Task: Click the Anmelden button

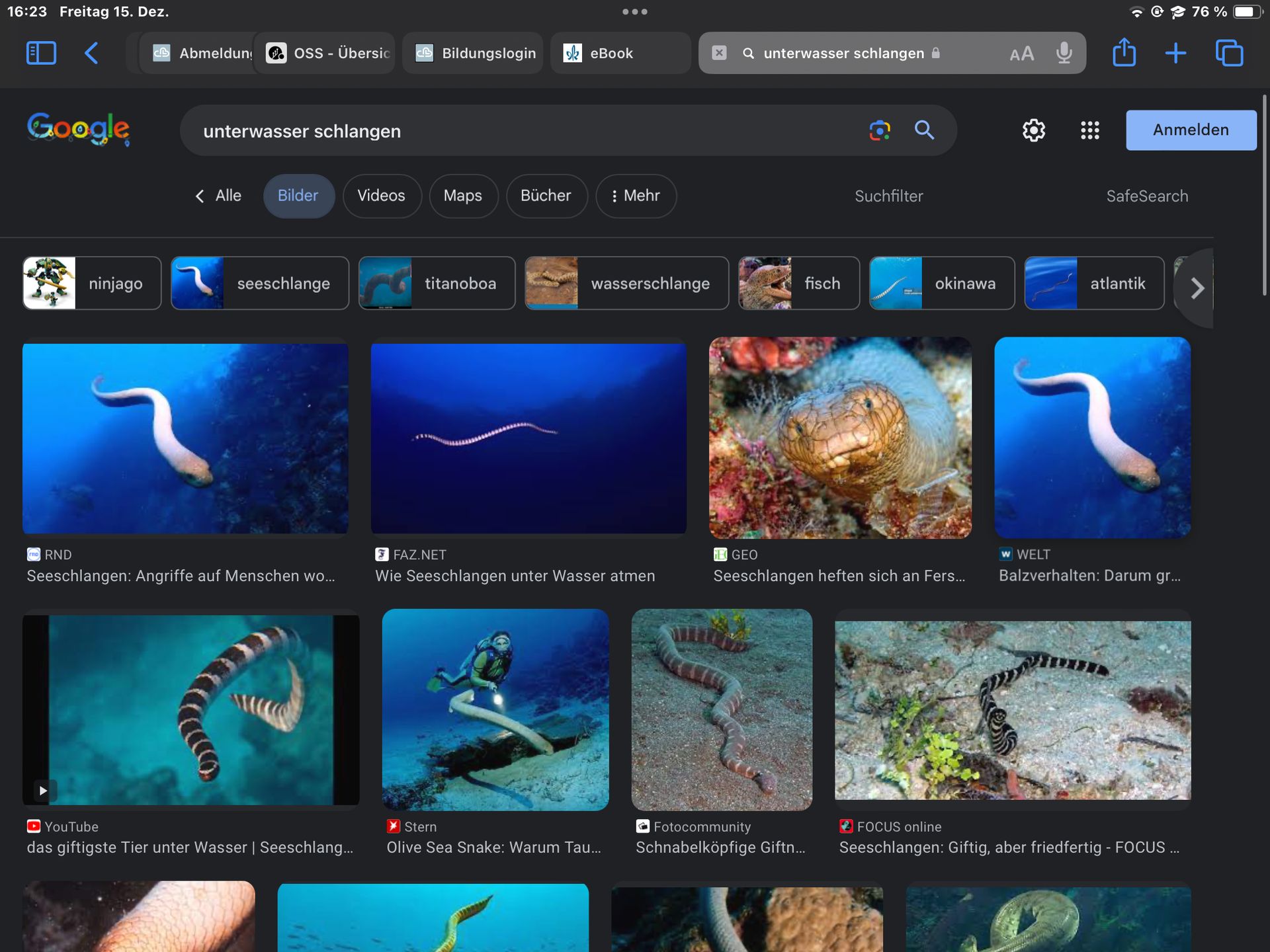Action: point(1191,130)
